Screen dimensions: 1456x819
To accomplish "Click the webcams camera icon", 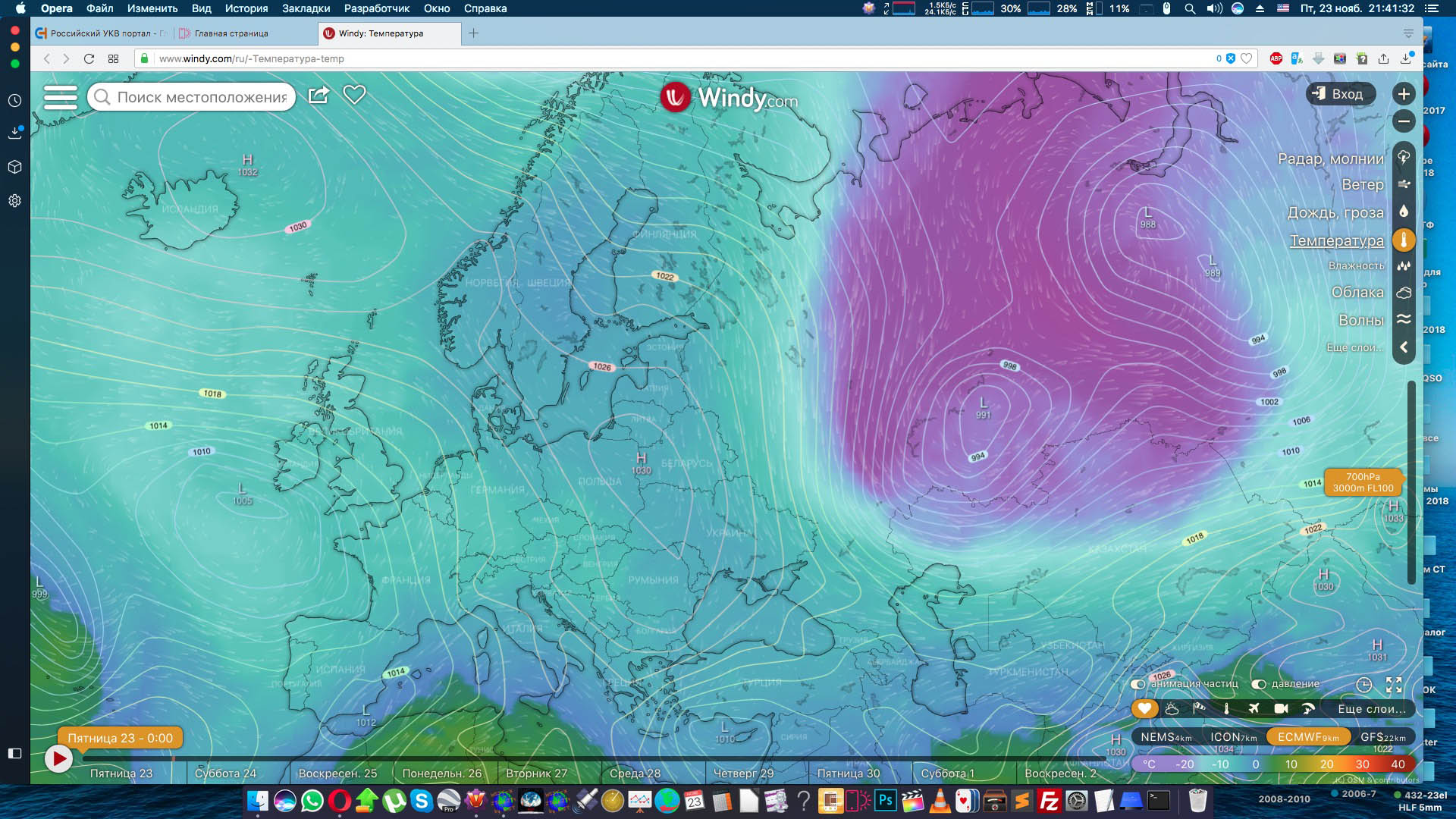I will tap(1281, 708).
